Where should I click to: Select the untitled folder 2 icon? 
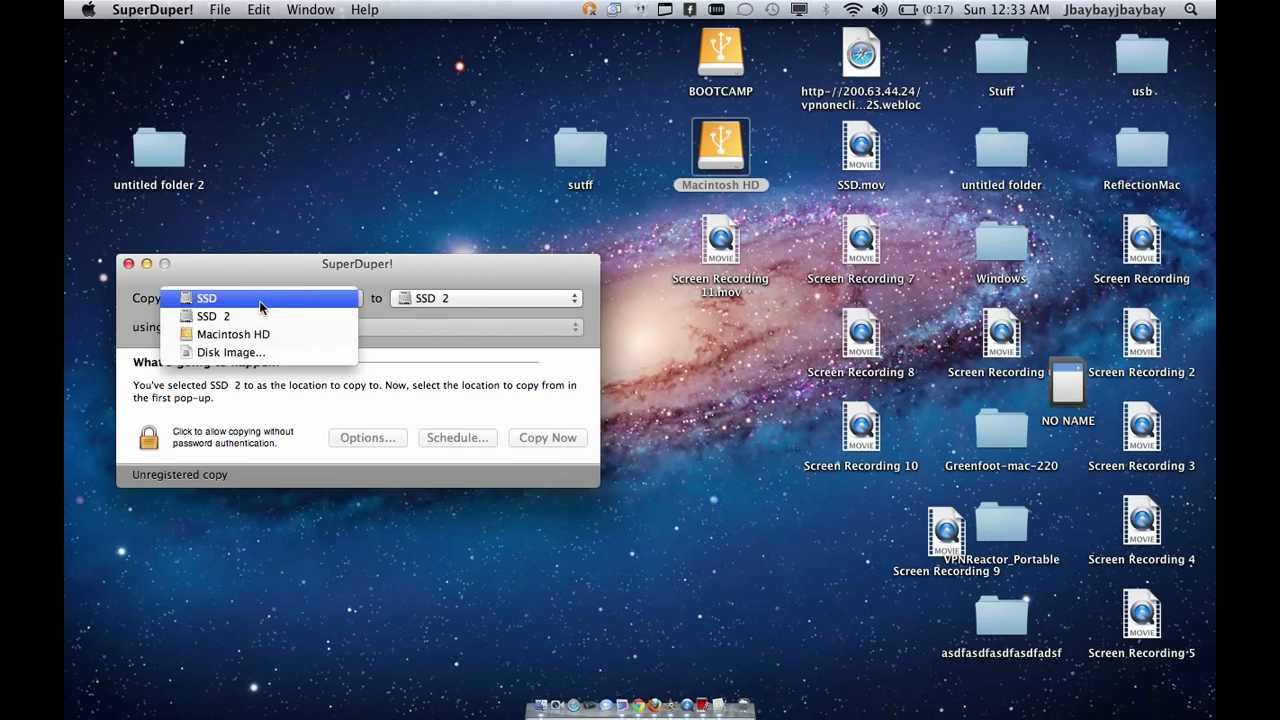pyautogui.click(x=159, y=147)
